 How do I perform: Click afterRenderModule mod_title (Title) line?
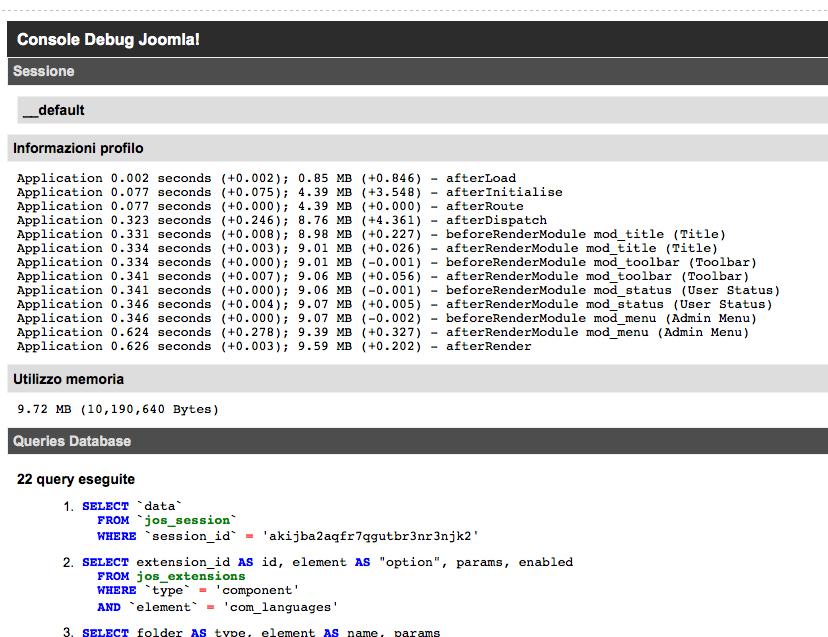pyautogui.click(x=367, y=248)
